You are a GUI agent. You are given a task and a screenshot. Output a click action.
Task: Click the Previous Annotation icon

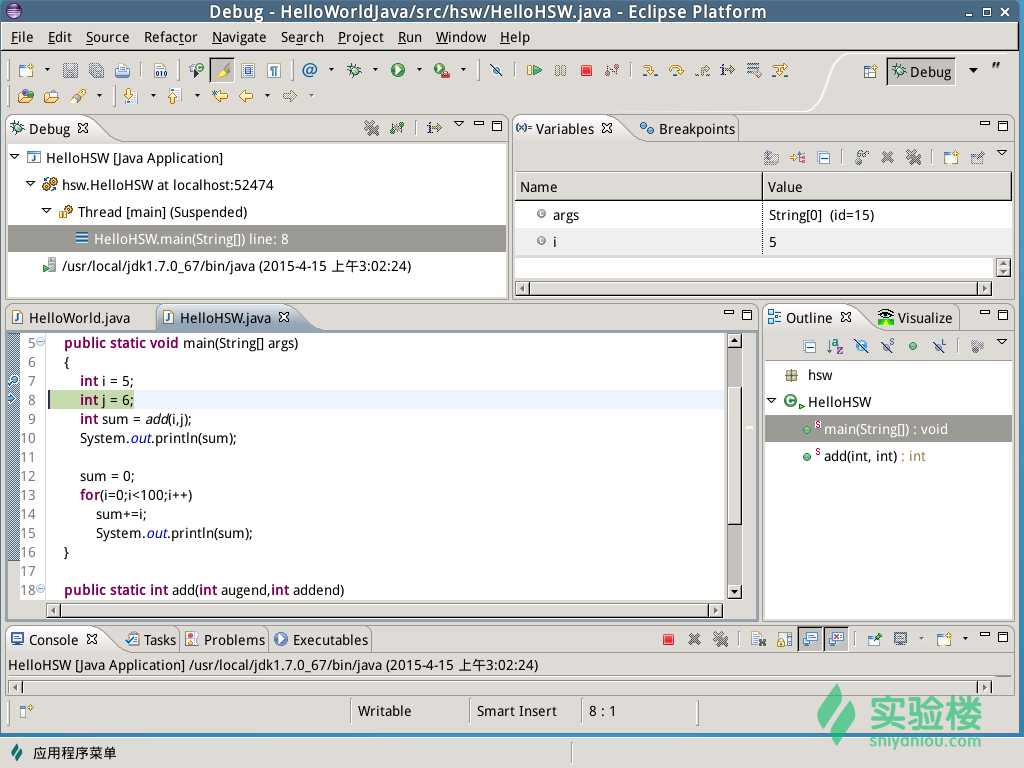[173, 97]
